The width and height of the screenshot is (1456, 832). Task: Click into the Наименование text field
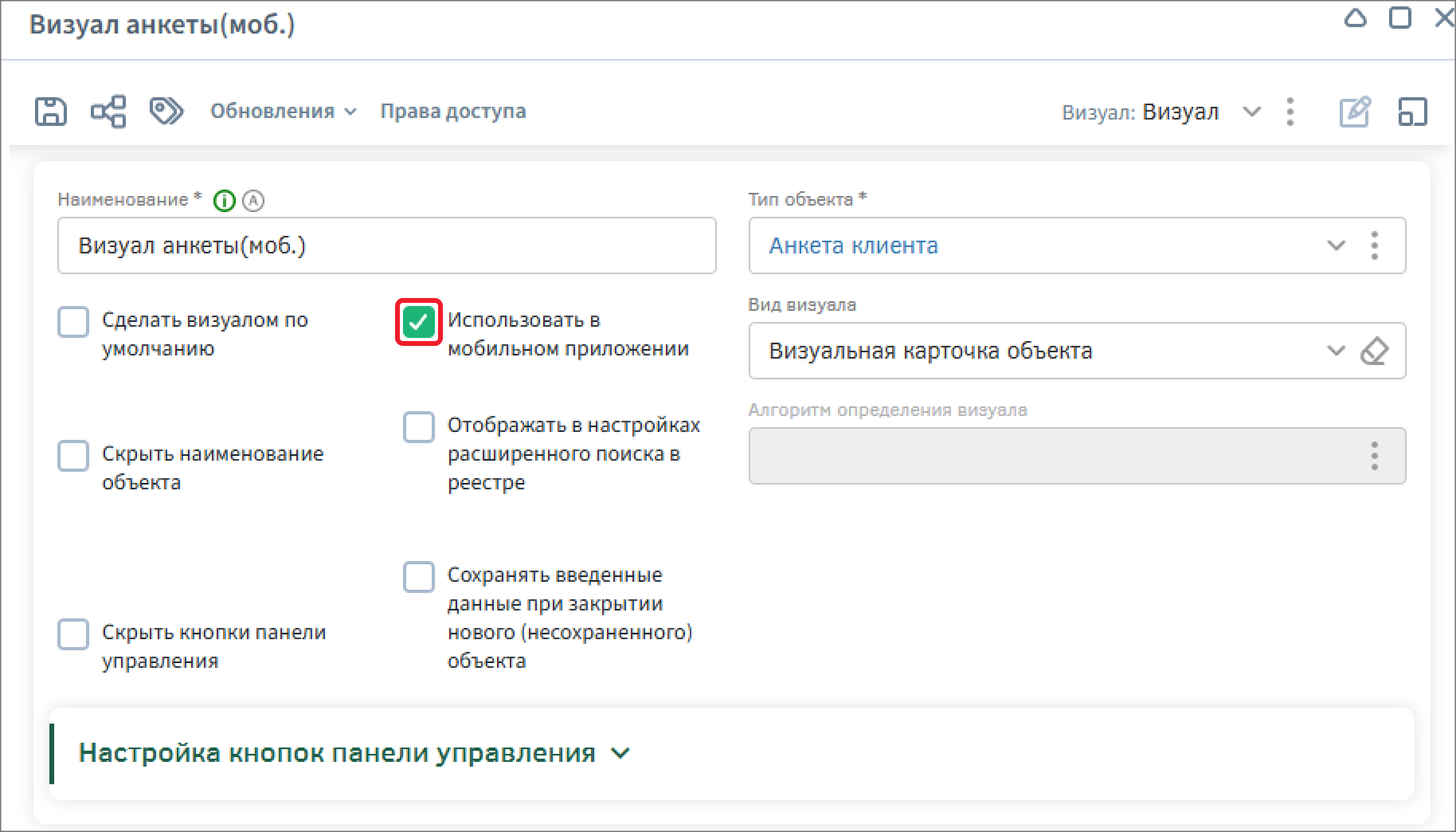tap(386, 245)
